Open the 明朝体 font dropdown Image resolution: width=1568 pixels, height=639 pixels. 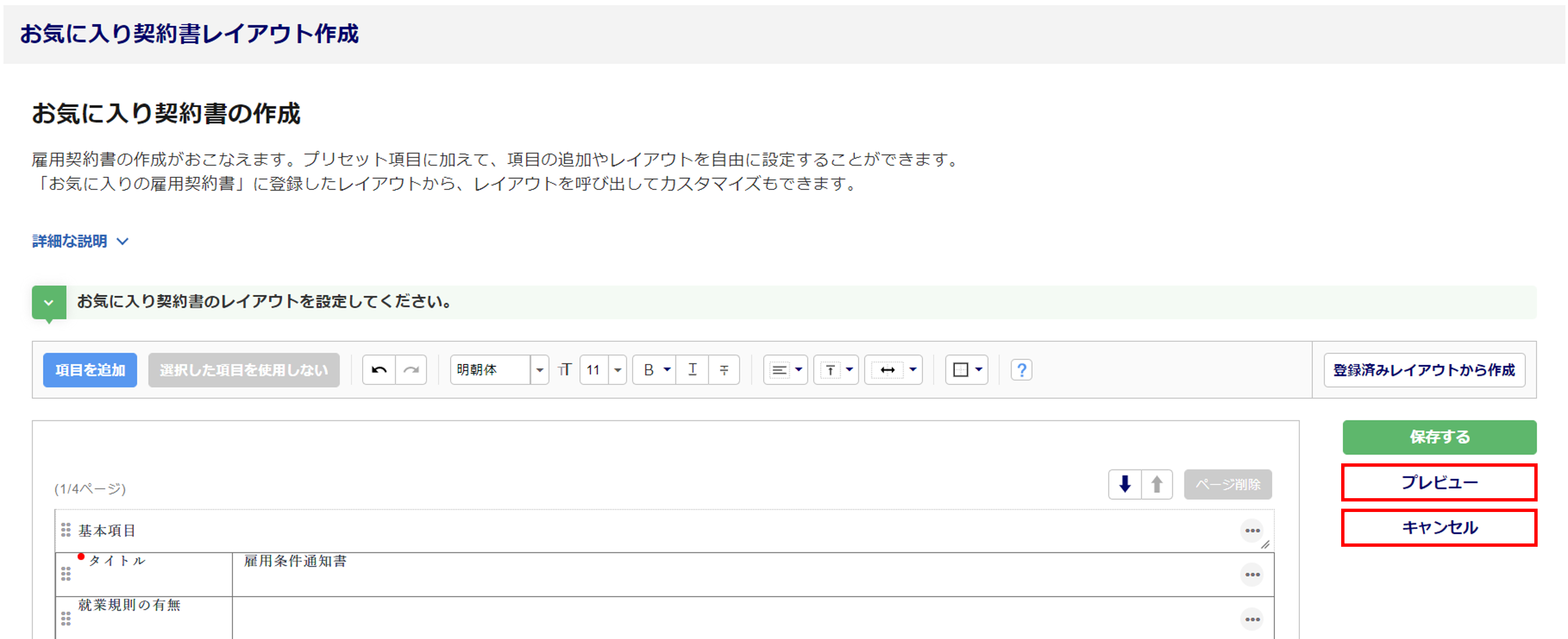tap(539, 369)
